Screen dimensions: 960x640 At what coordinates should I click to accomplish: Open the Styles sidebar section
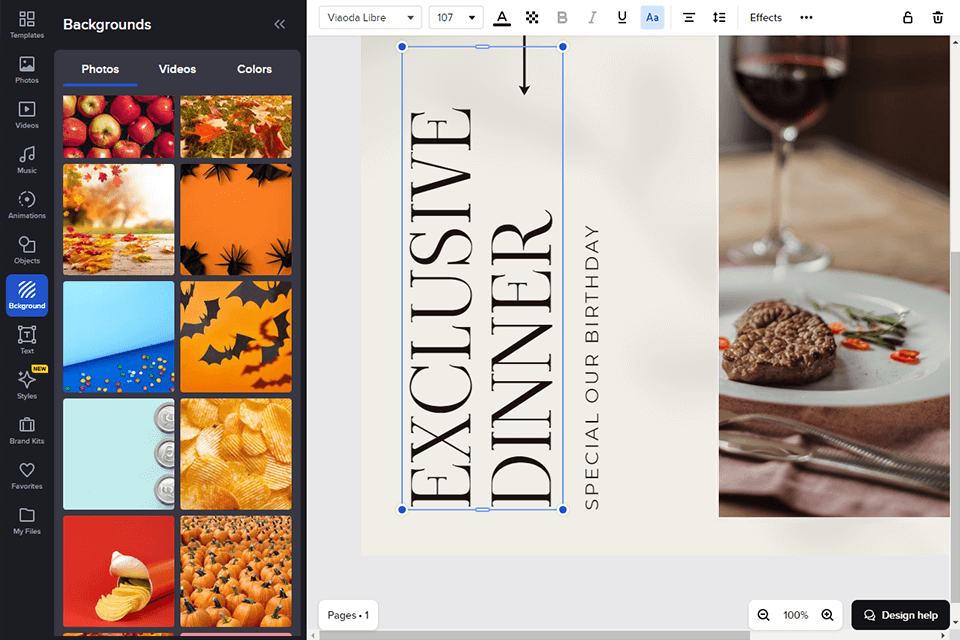click(26, 385)
